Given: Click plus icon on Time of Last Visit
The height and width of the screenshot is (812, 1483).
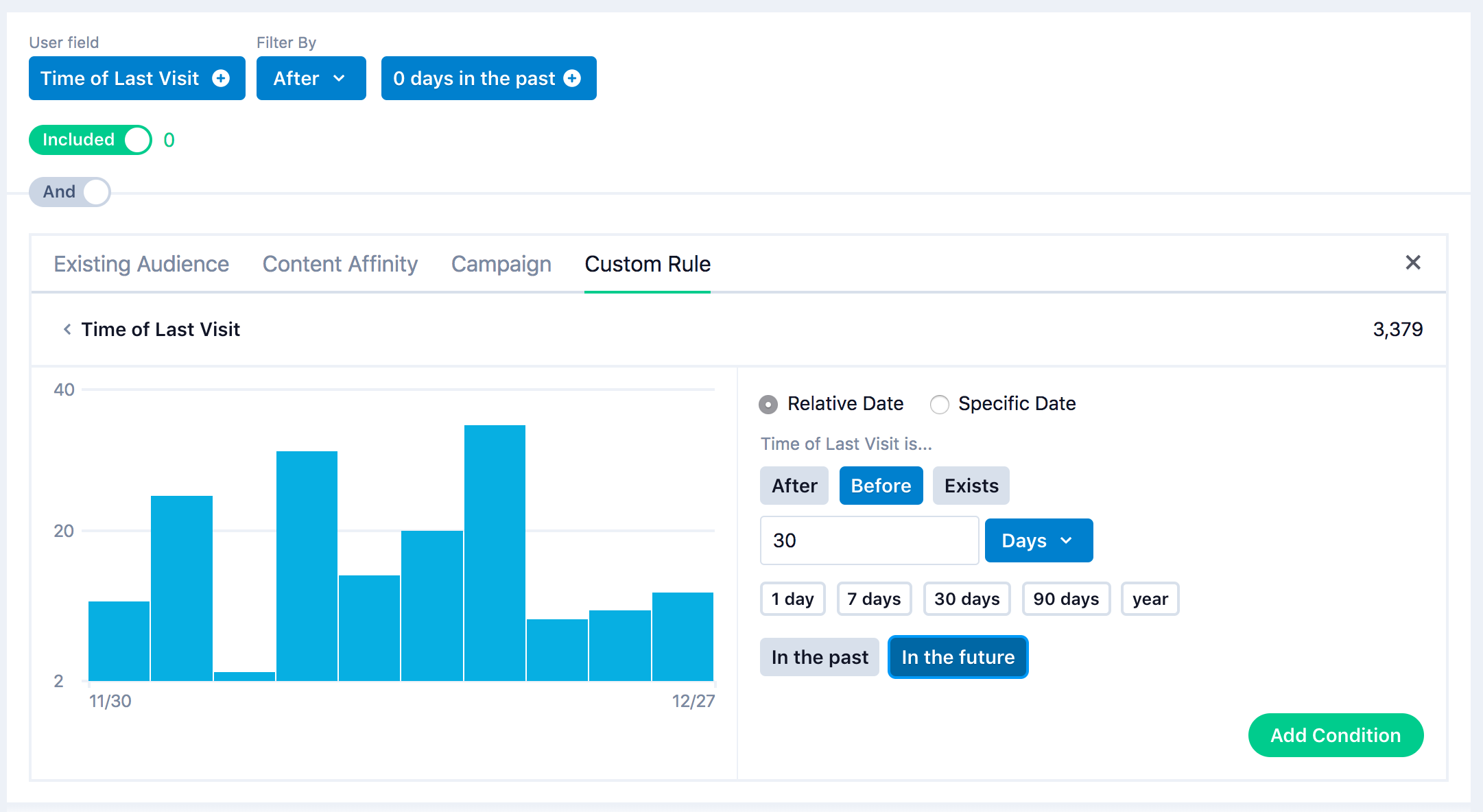Looking at the screenshot, I should tap(221, 79).
